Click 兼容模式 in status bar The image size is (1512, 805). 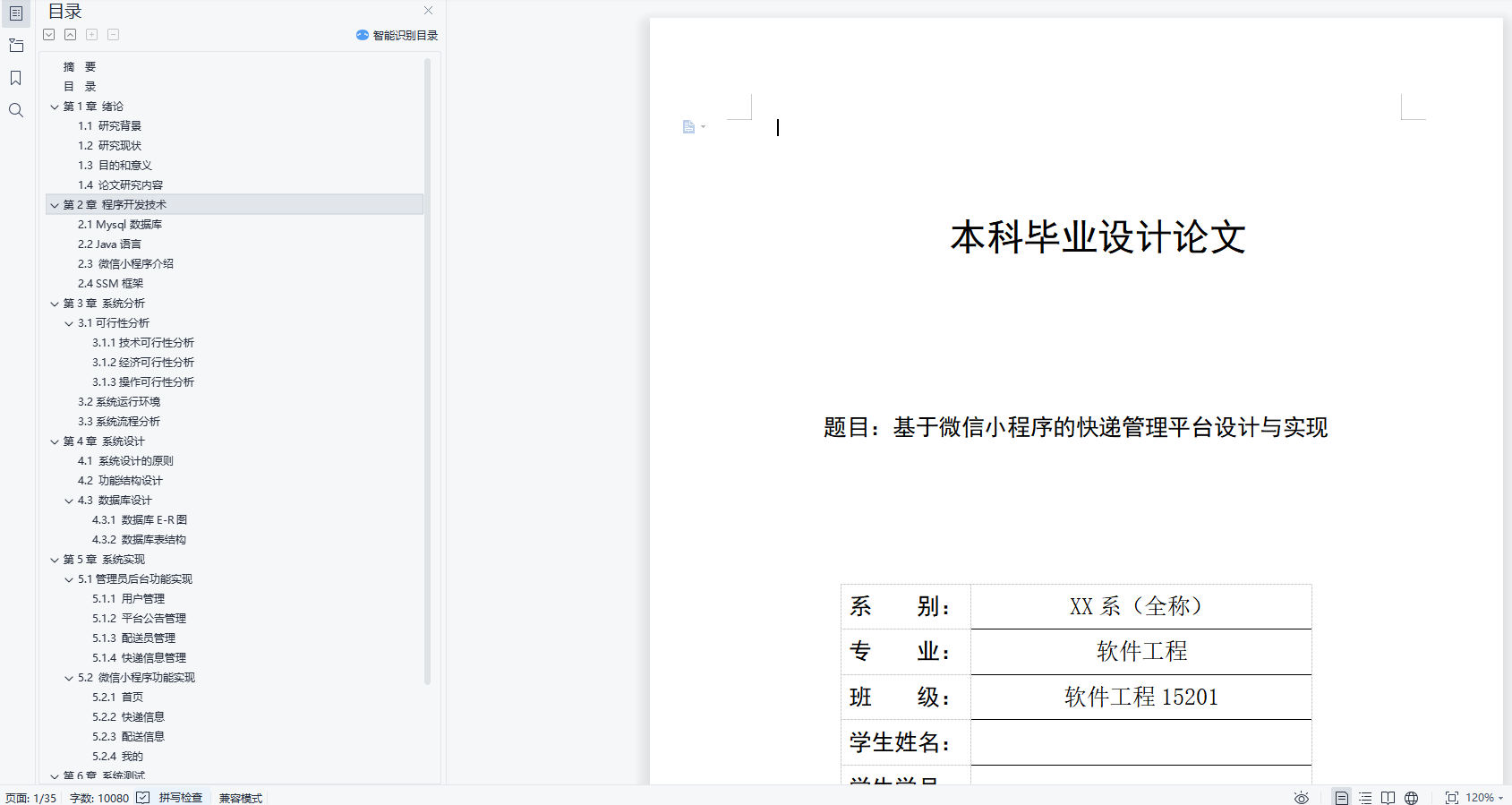click(x=241, y=798)
